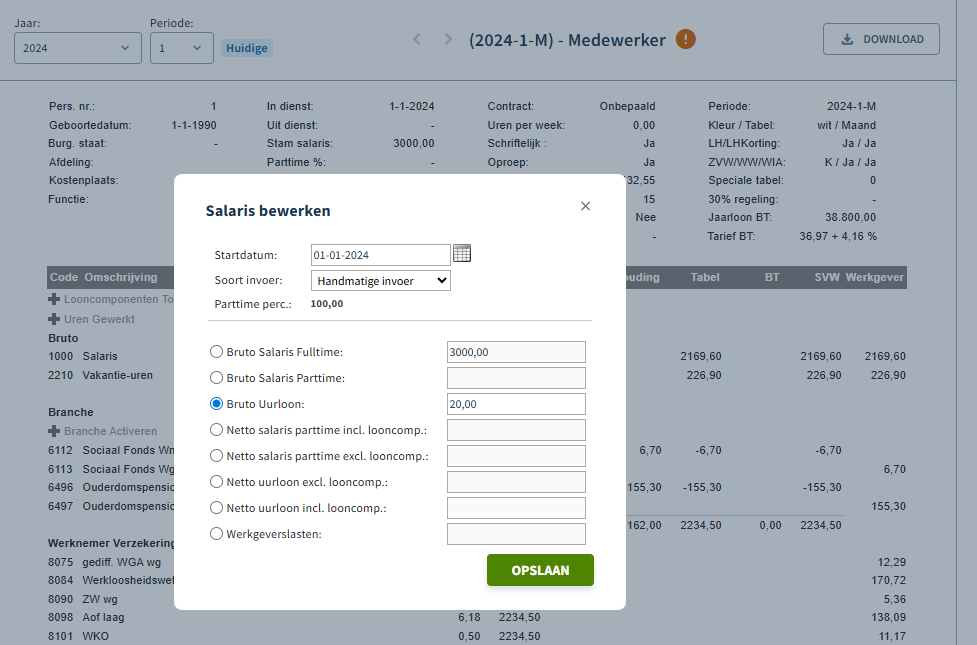Viewport: 977px width, 645px height.
Task: Click the orange warning icon beside Medewerker
Action: coord(685,39)
